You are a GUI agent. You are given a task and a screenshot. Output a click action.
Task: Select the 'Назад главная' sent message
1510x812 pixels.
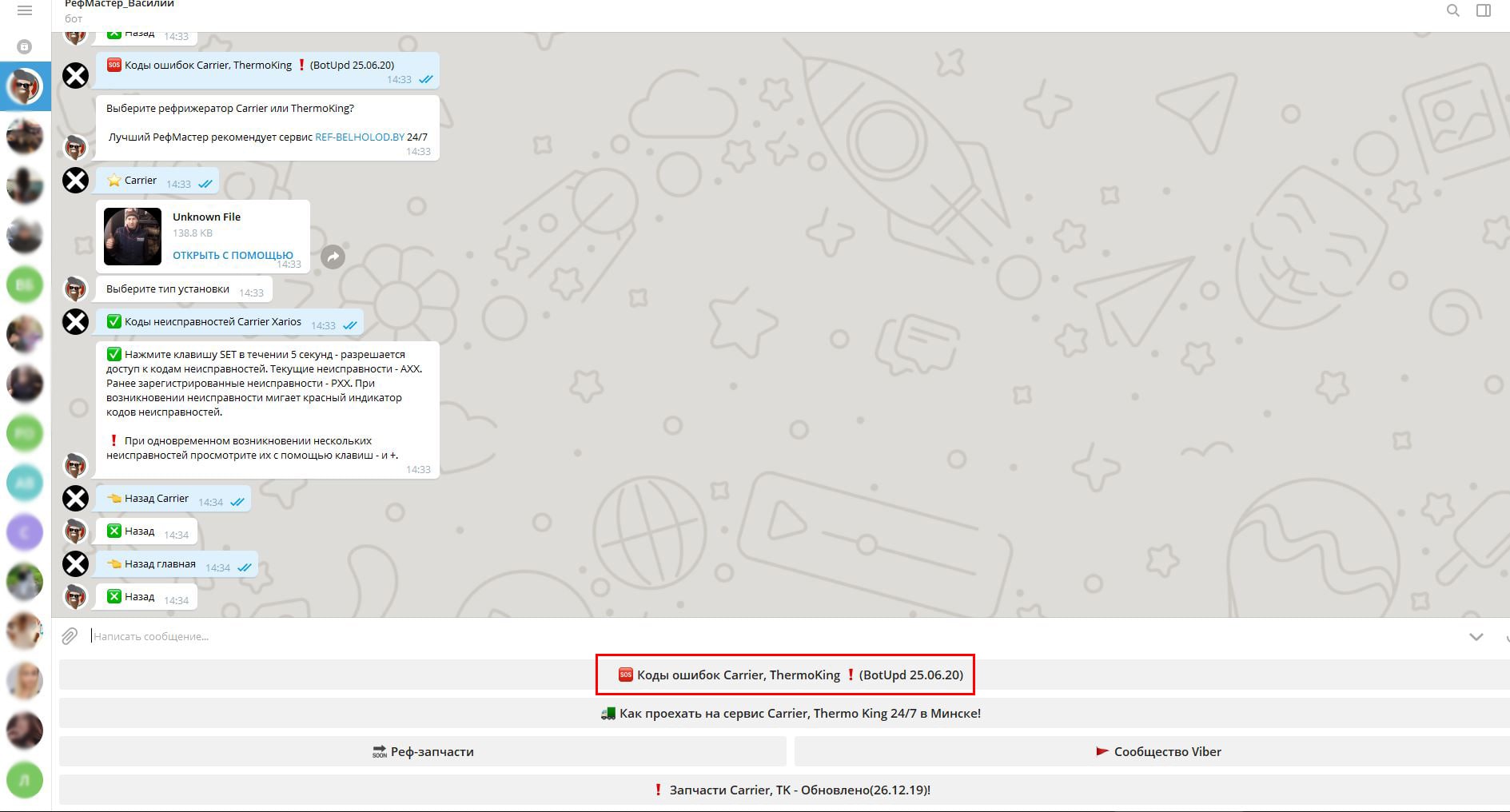(177, 564)
